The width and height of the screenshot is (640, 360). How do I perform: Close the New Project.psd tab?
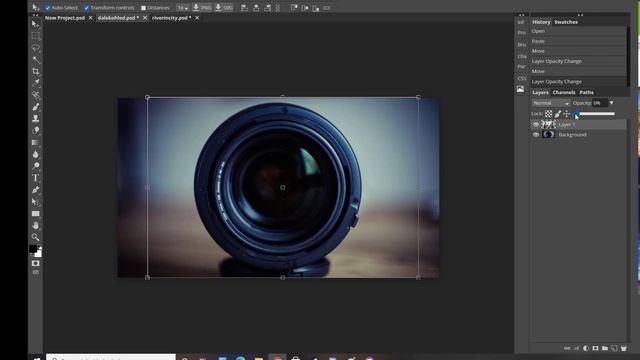pyautogui.click(x=91, y=18)
